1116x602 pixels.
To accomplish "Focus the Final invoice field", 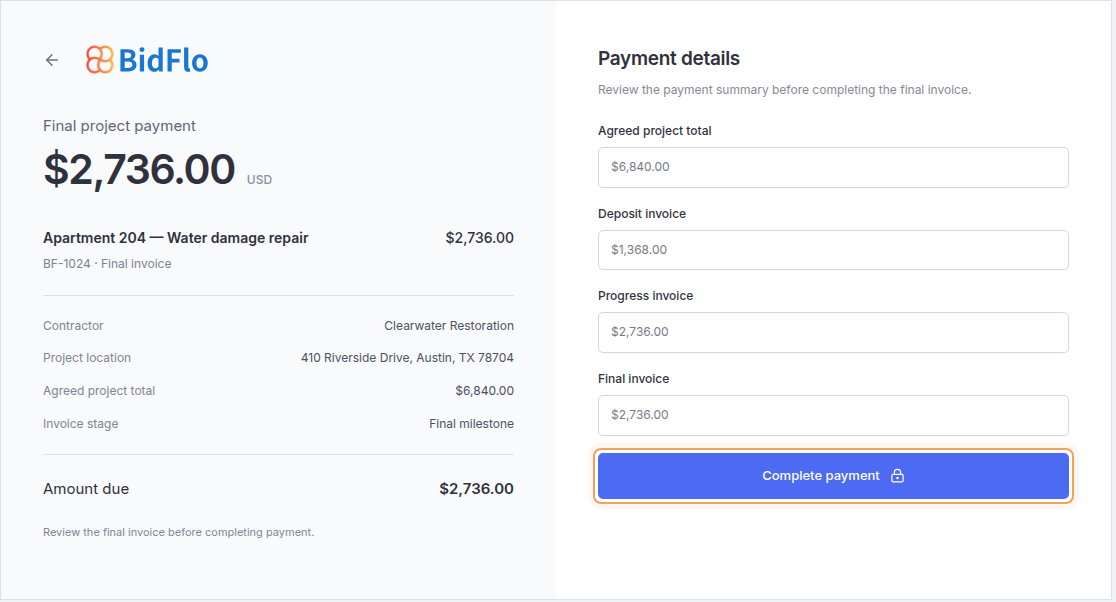I will click(833, 415).
